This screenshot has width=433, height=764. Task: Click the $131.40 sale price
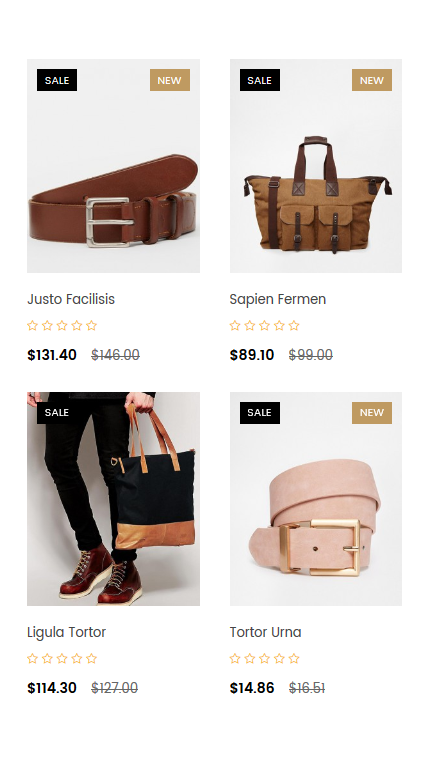tap(52, 355)
